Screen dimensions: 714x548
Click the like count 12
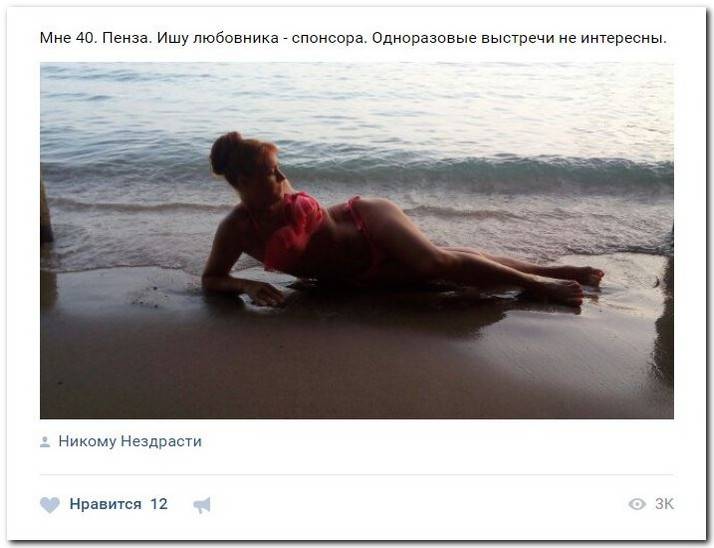[159, 504]
